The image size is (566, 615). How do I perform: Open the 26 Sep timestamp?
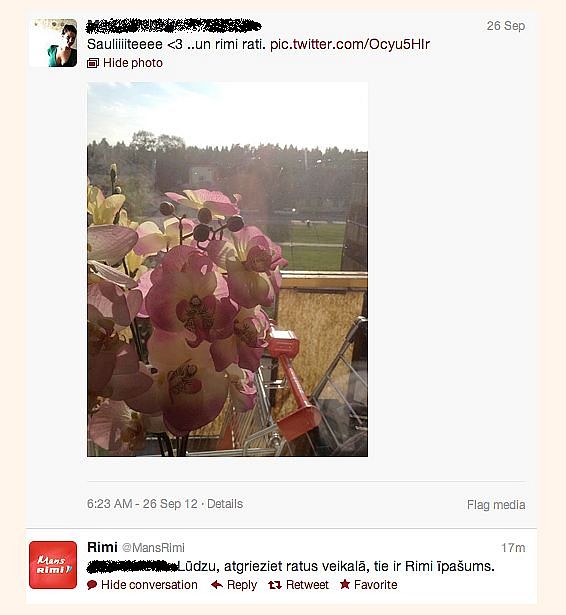506,25
